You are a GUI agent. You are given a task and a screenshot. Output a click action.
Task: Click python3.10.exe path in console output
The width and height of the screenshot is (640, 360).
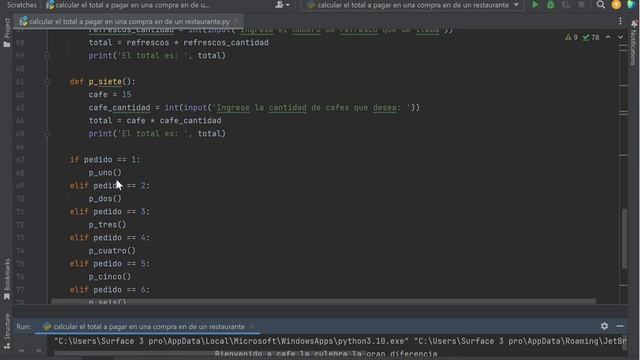[231, 341]
